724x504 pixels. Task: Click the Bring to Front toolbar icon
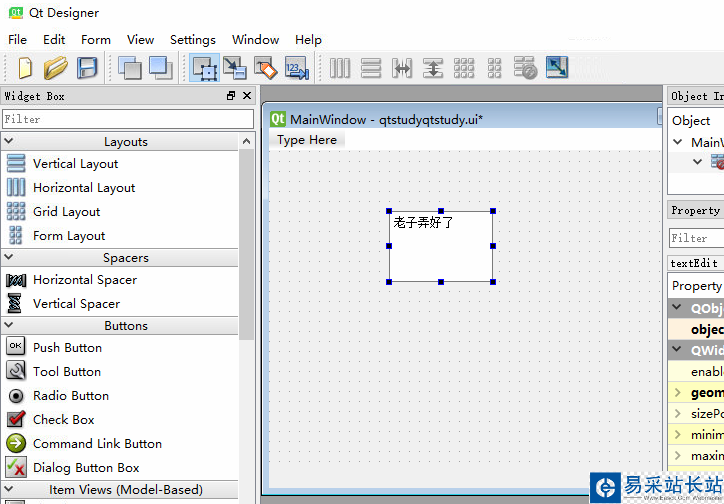pyautogui.click(x=161, y=68)
